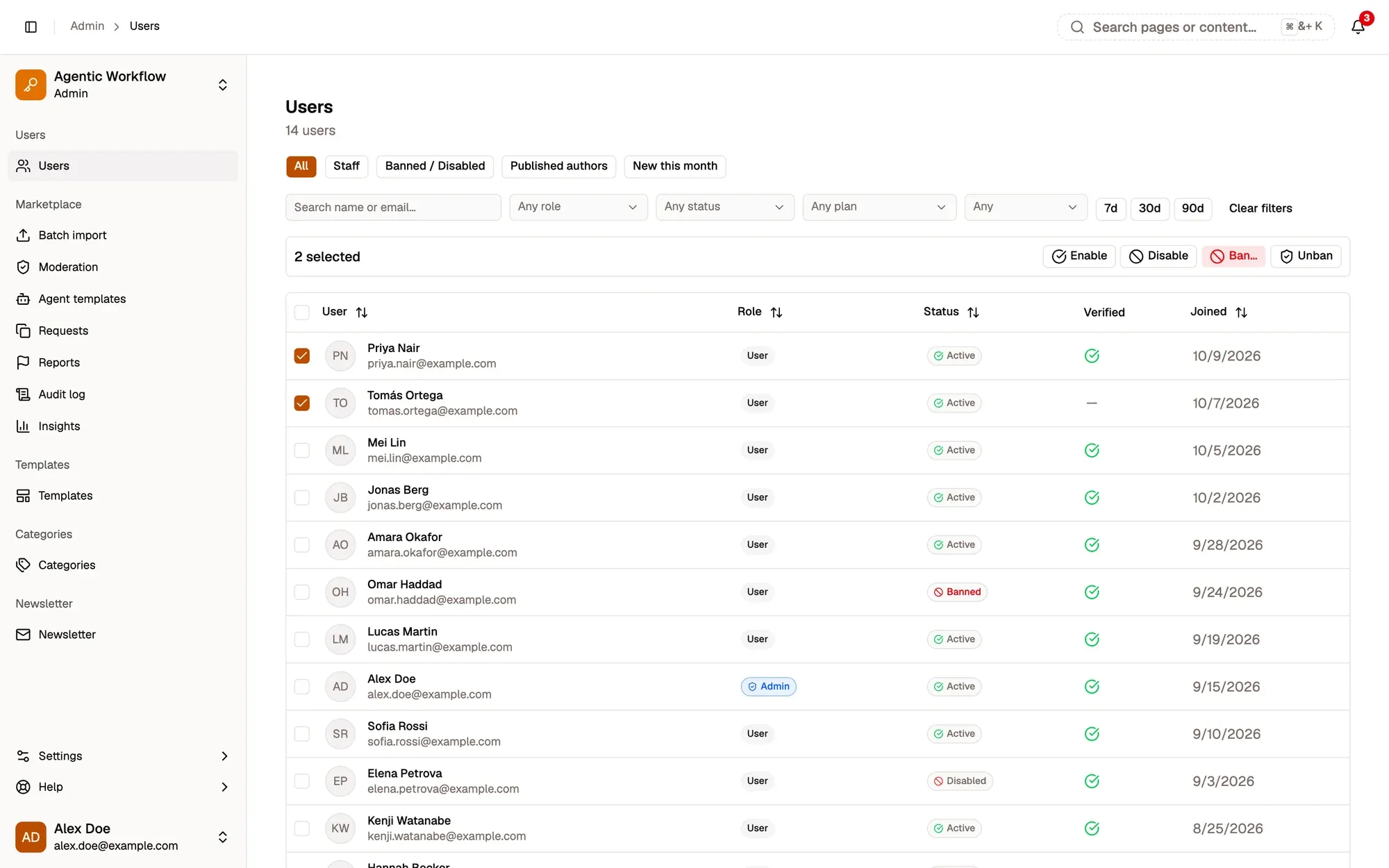The image size is (1389, 868).
Task: Open the notifications bell
Action: coord(1358,26)
